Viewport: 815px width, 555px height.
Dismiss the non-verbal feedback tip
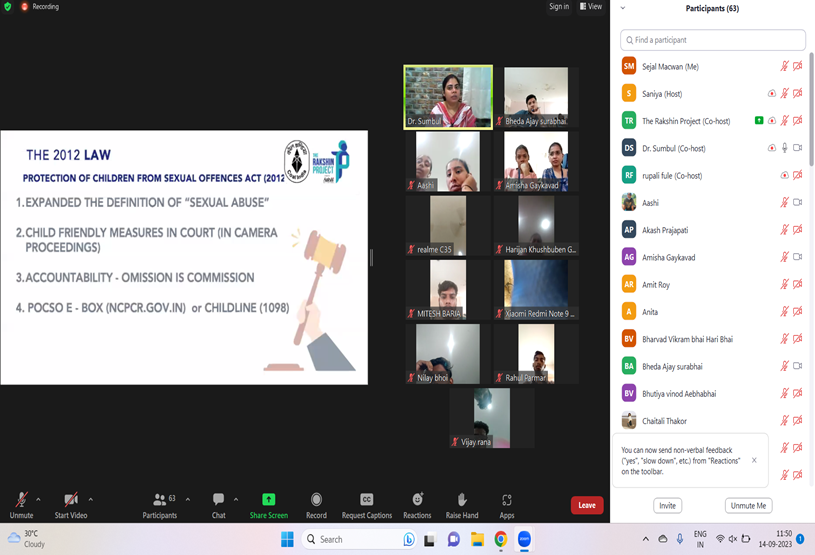coord(754,460)
